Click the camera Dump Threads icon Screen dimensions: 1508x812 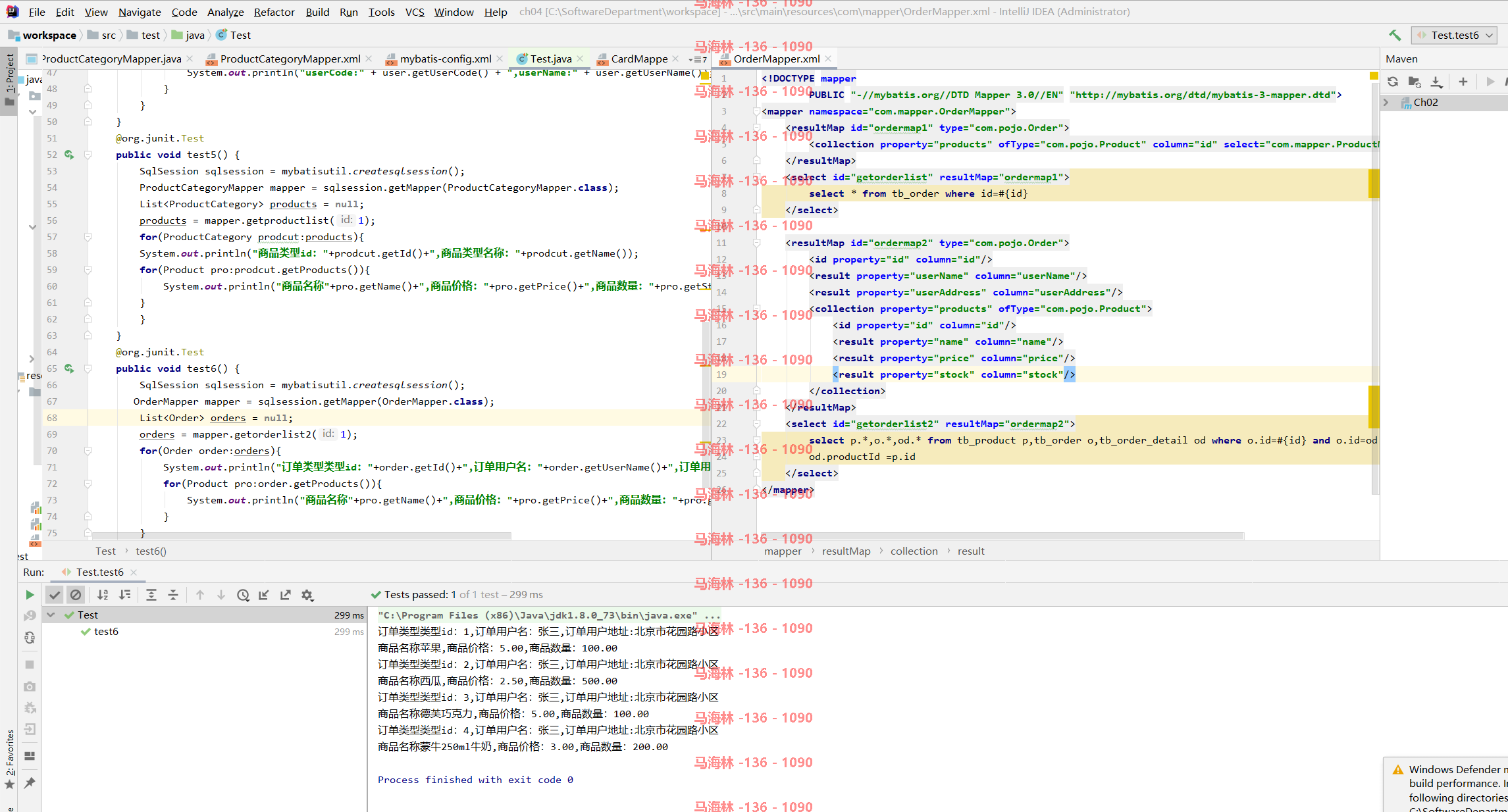30,686
